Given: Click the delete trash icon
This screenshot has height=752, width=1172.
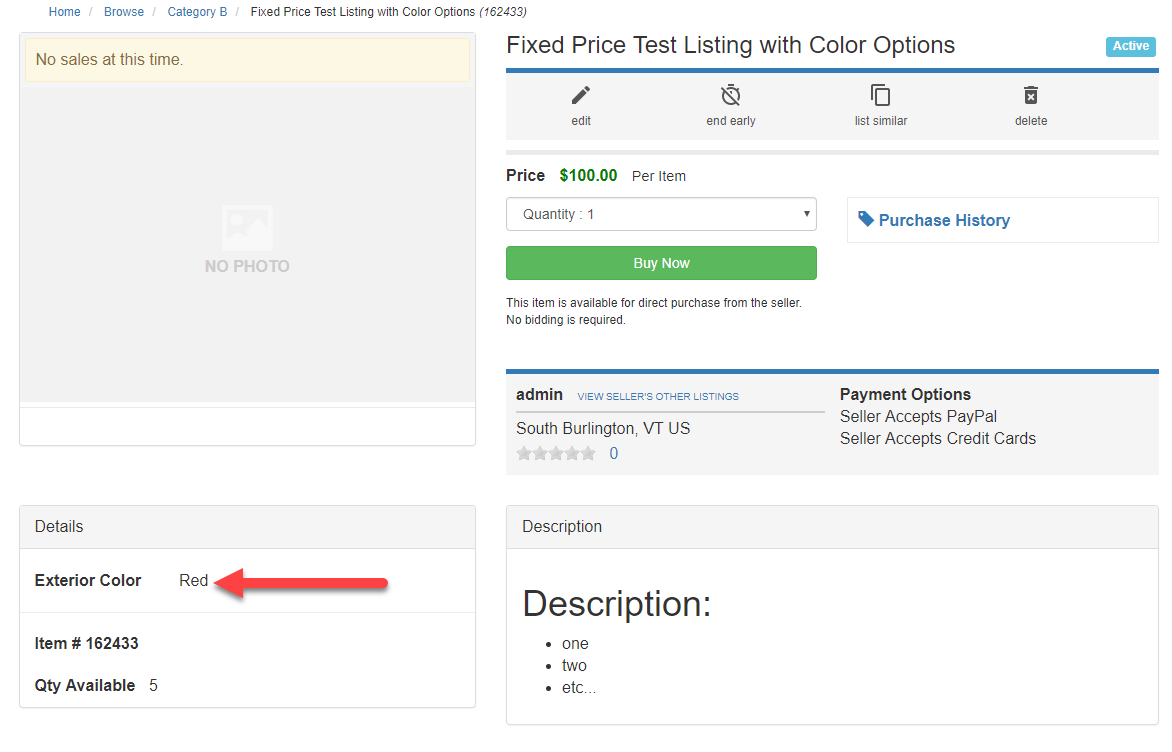Looking at the screenshot, I should (x=1031, y=95).
